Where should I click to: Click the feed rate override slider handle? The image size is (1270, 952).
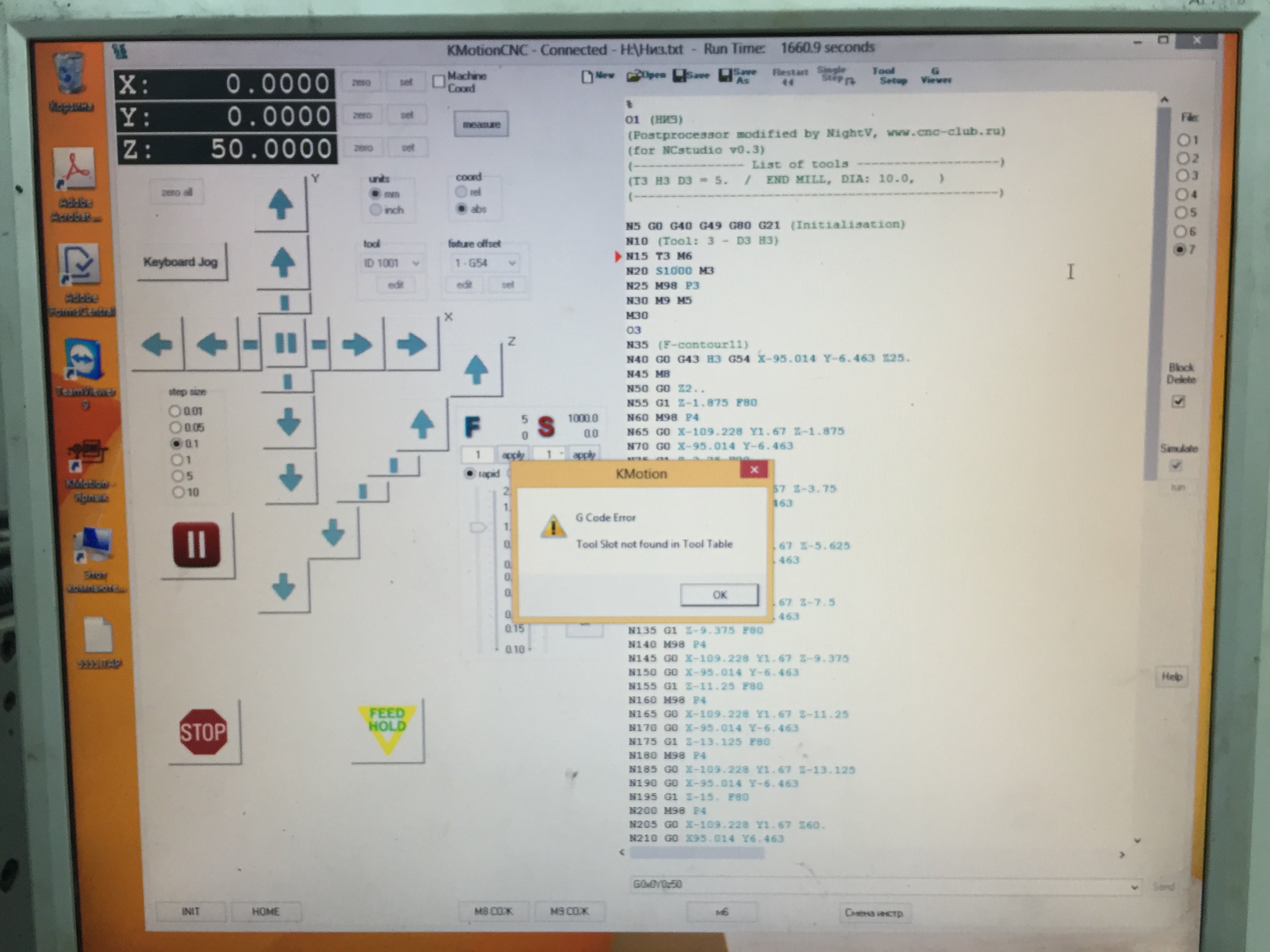click(x=477, y=527)
